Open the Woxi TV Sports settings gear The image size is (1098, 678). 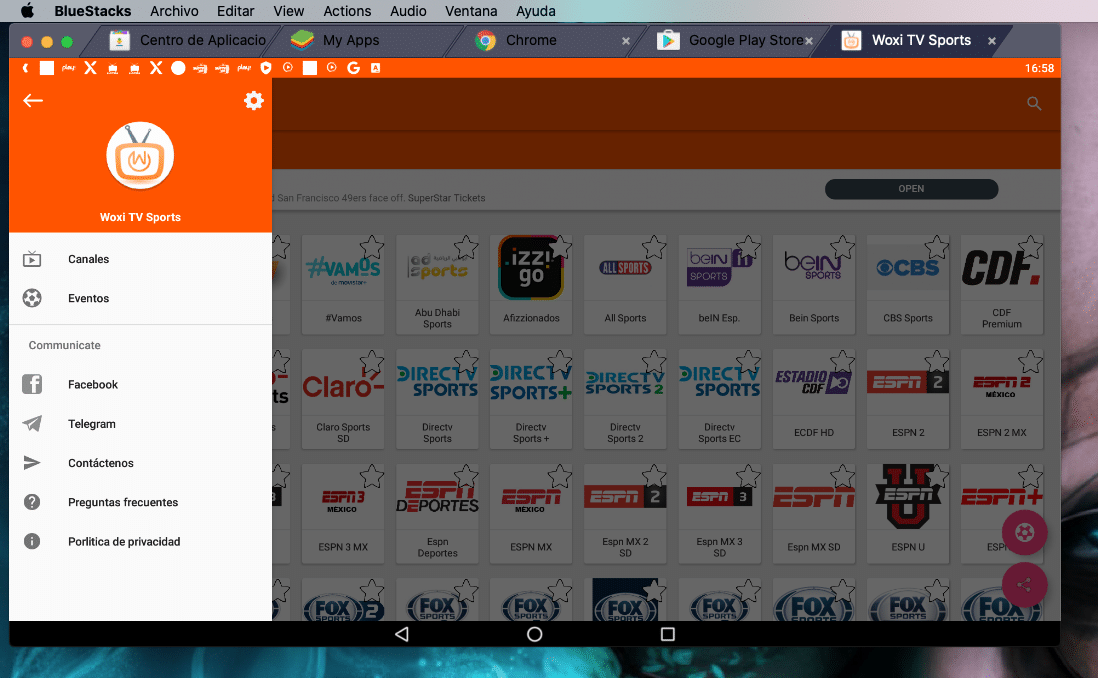253,100
